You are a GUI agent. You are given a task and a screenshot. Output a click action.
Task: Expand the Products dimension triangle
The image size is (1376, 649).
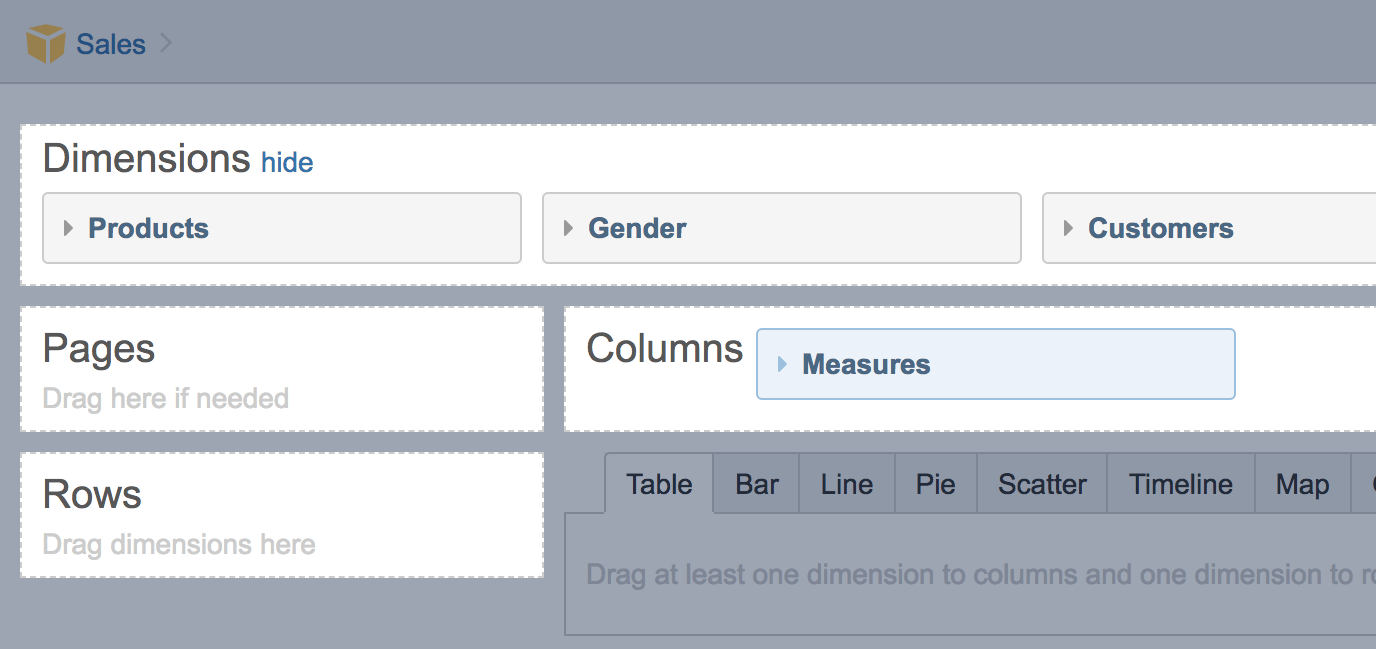click(x=69, y=228)
